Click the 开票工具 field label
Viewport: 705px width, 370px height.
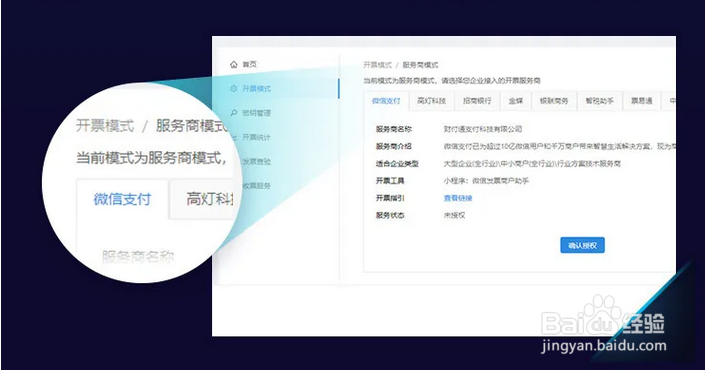[x=390, y=181]
